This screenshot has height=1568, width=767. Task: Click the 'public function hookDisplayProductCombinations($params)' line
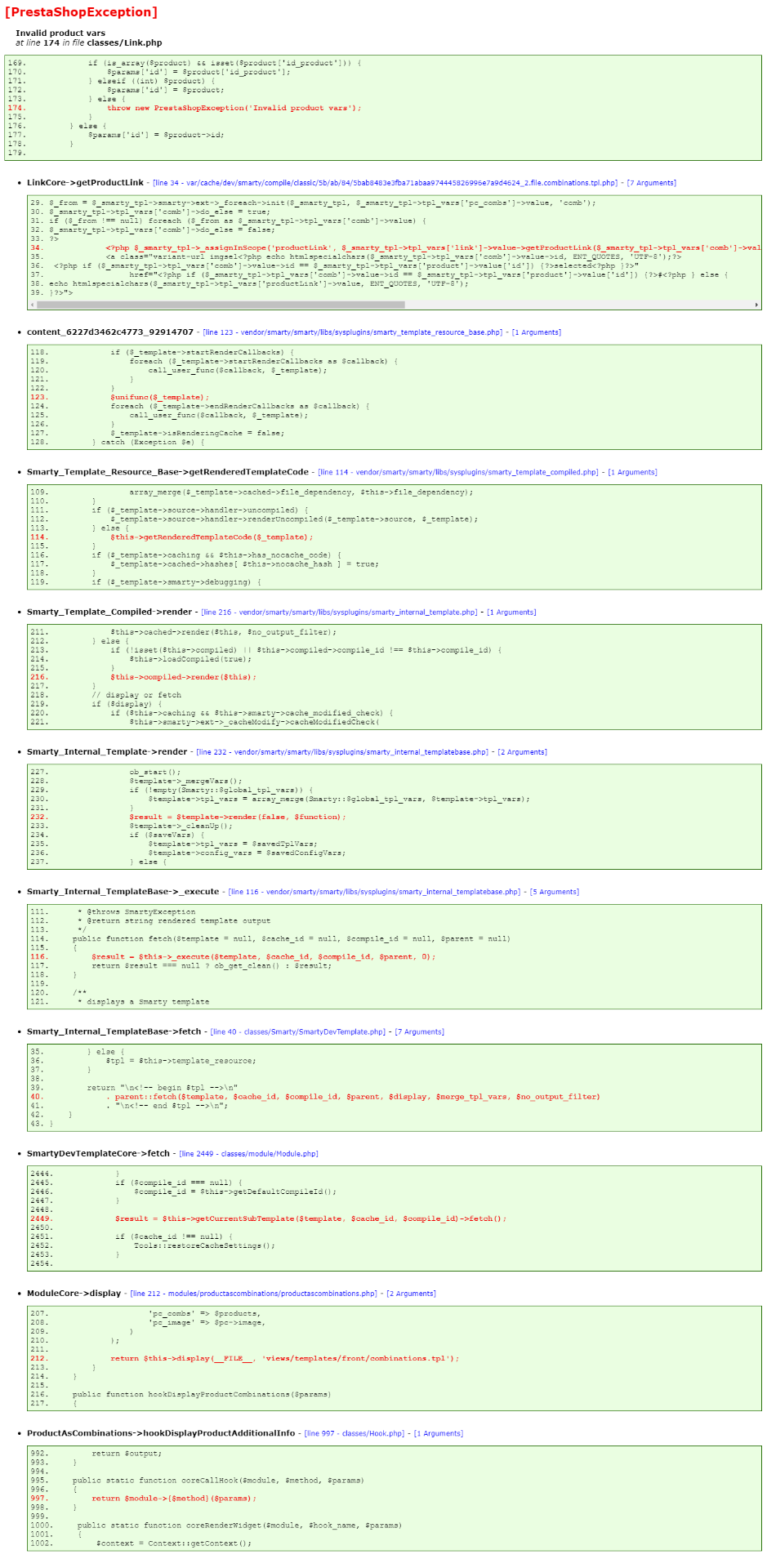(x=202, y=1394)
